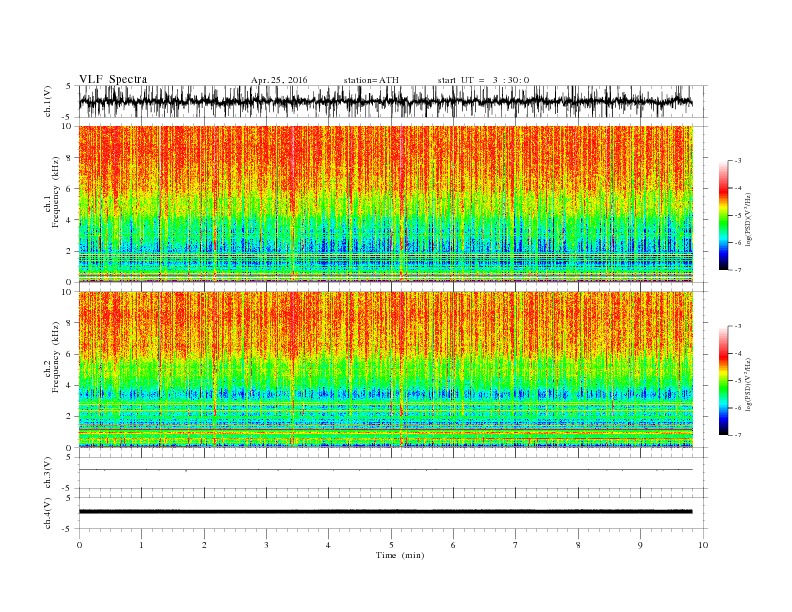Image resolution: width=792 pixels, height=612 pixels.
Task: Click time axis tick label '10'
Action: pos(703,545)
